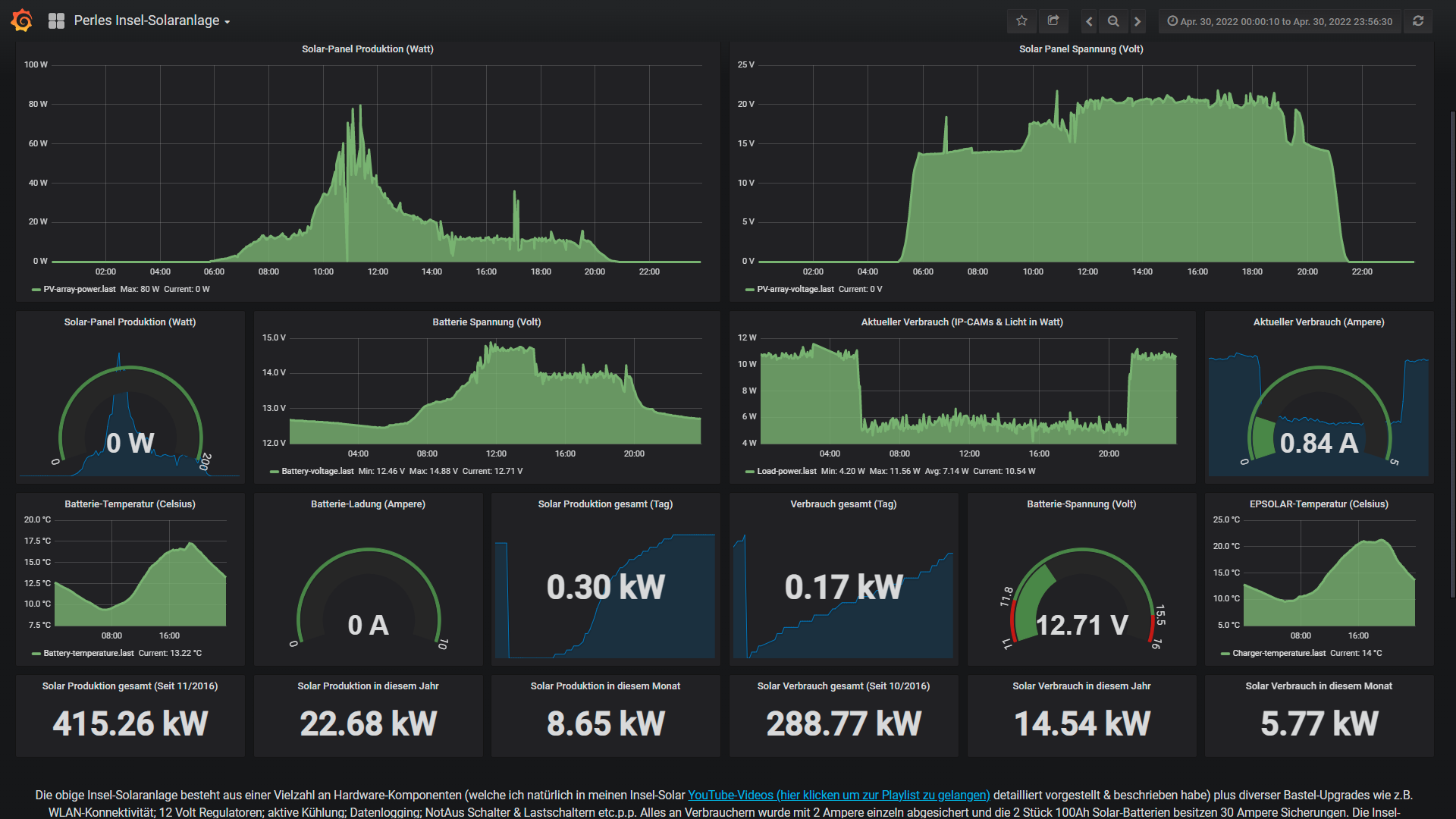This screenshot has height=819, width=1456.
Task: Open Solar-Panel Produktion (Watt) graph panel title menu
Action: point(368,49)
